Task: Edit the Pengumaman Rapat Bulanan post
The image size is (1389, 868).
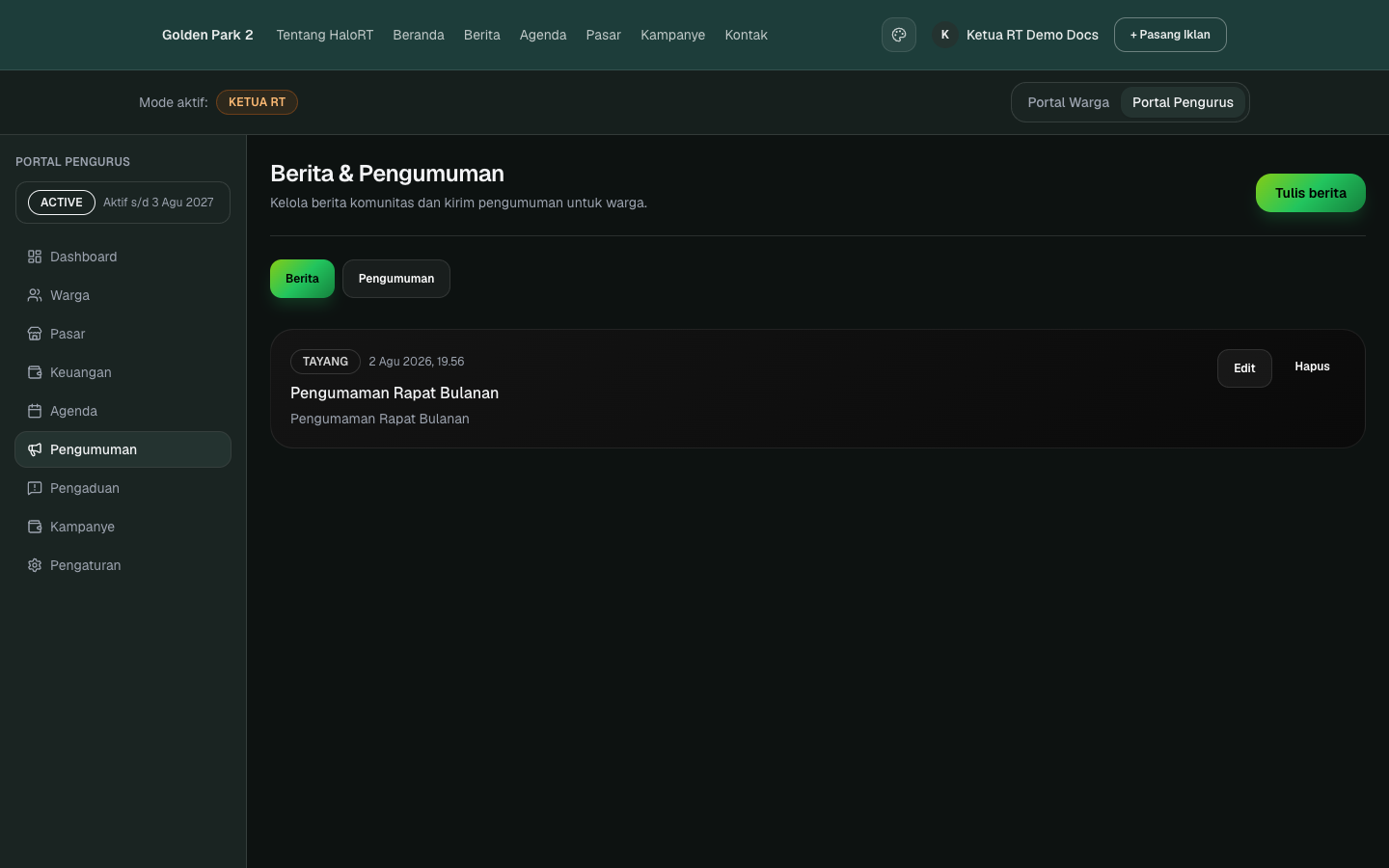Action: [x=1244, y=368]
